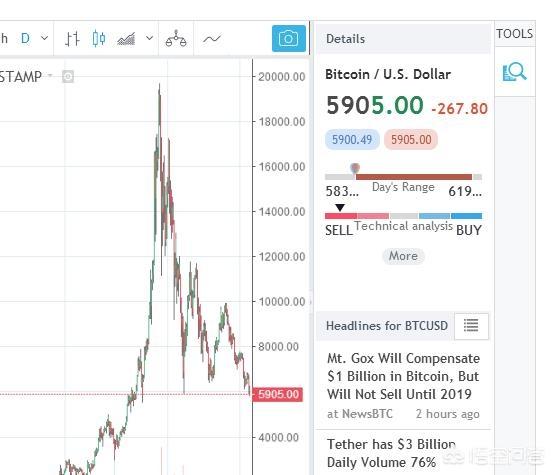The width and height of the screenshot is (555, 475).
Task: Toggle the visibility icon beside STAMP label
Action: click(68, 76)
